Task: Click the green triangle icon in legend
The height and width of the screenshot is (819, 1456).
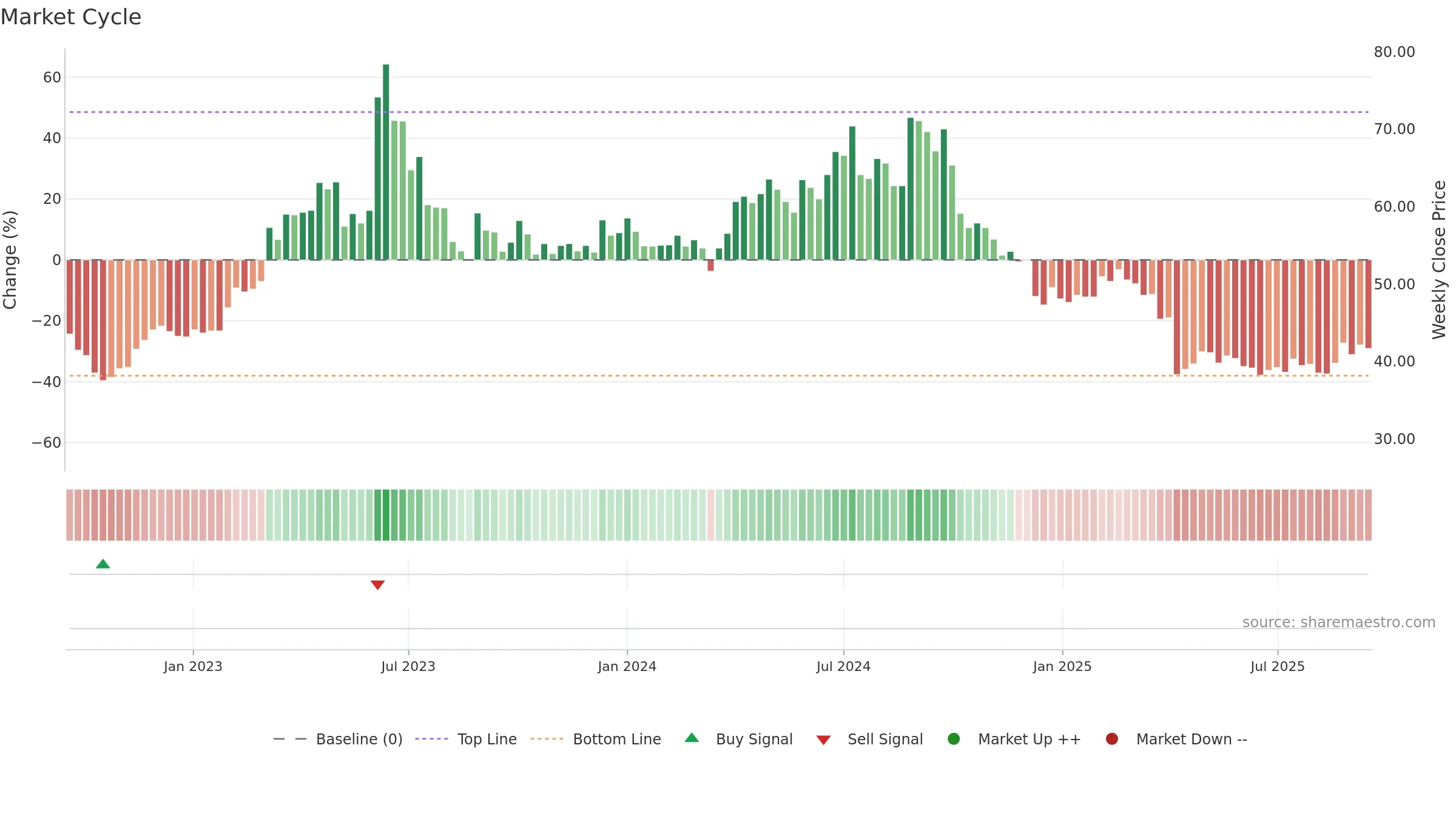Action: [692, 738]
